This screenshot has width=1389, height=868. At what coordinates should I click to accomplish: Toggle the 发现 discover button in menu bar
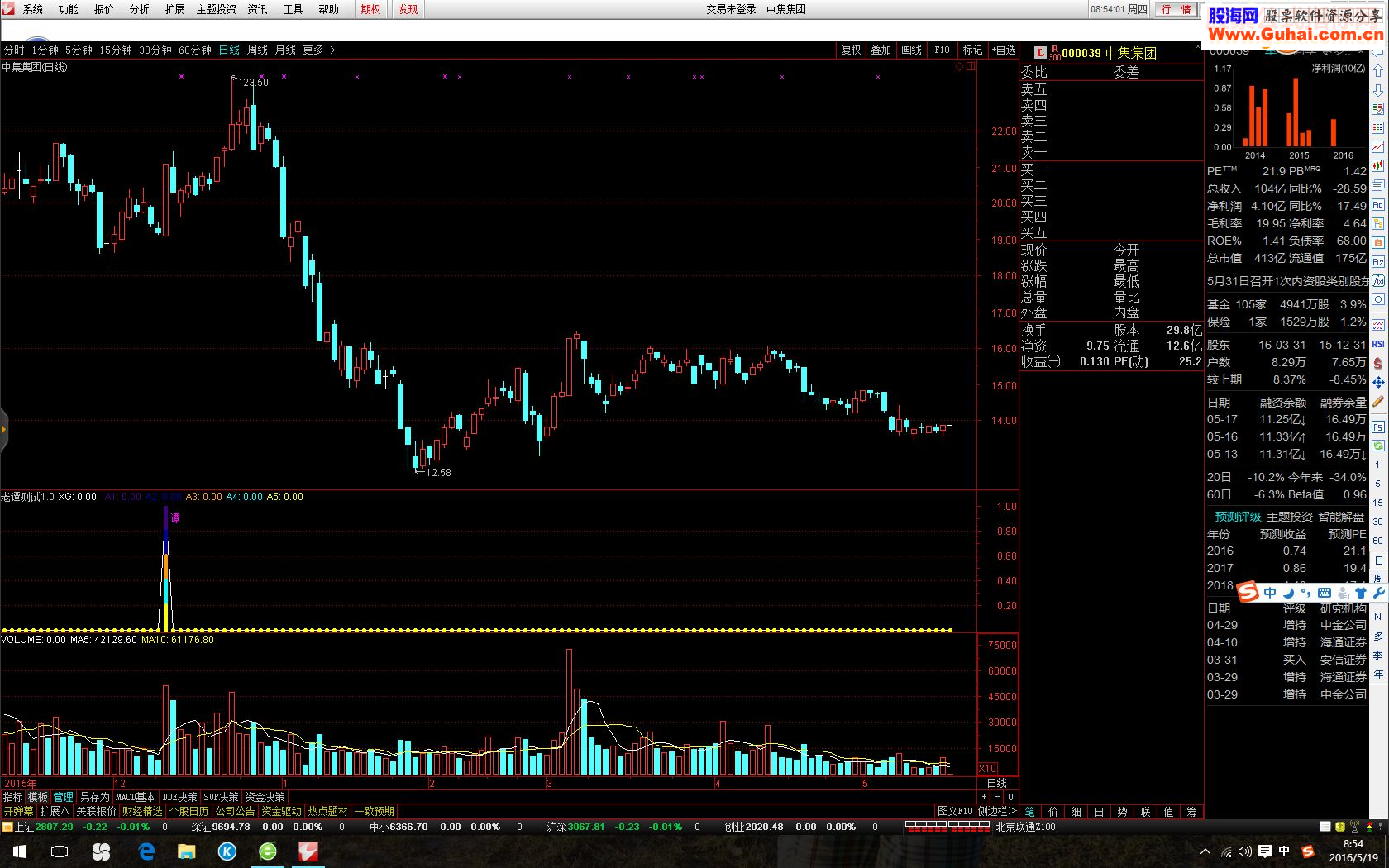click(x=408, y=9)
